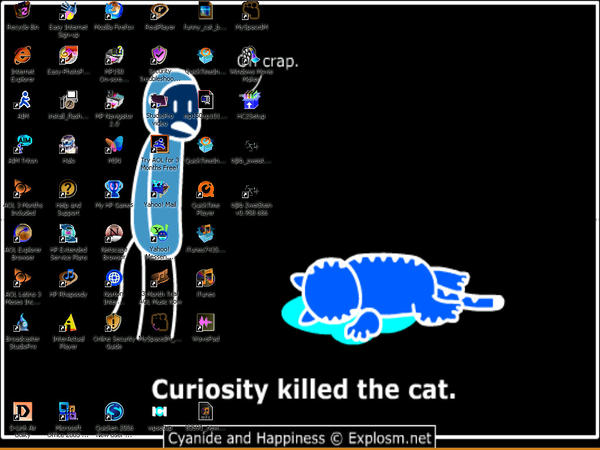Launch the AOL Explorer Browser shortcut
600x450 pixels.
click(x=23, y=233)
